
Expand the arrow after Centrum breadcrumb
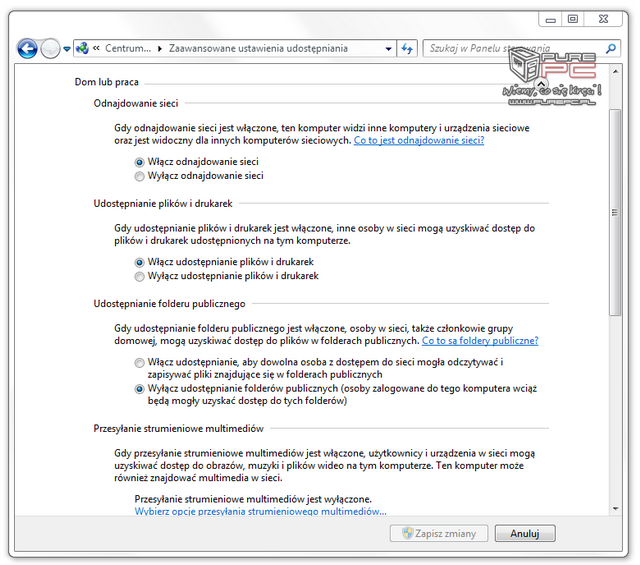tap(160, 49)
